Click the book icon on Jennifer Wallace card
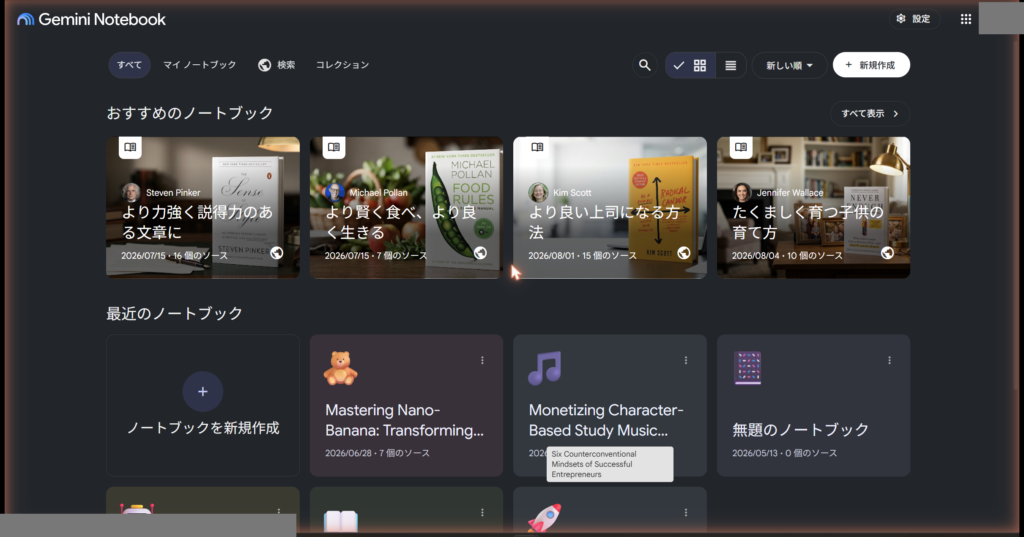This screenshot has width=1024, height=537. (741, 147)
